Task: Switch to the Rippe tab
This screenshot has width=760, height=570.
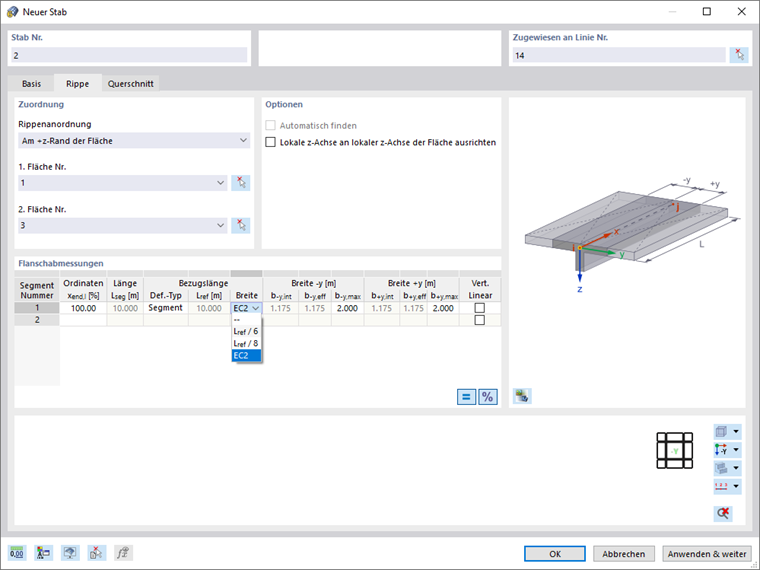Action: [x=78, y=83]
